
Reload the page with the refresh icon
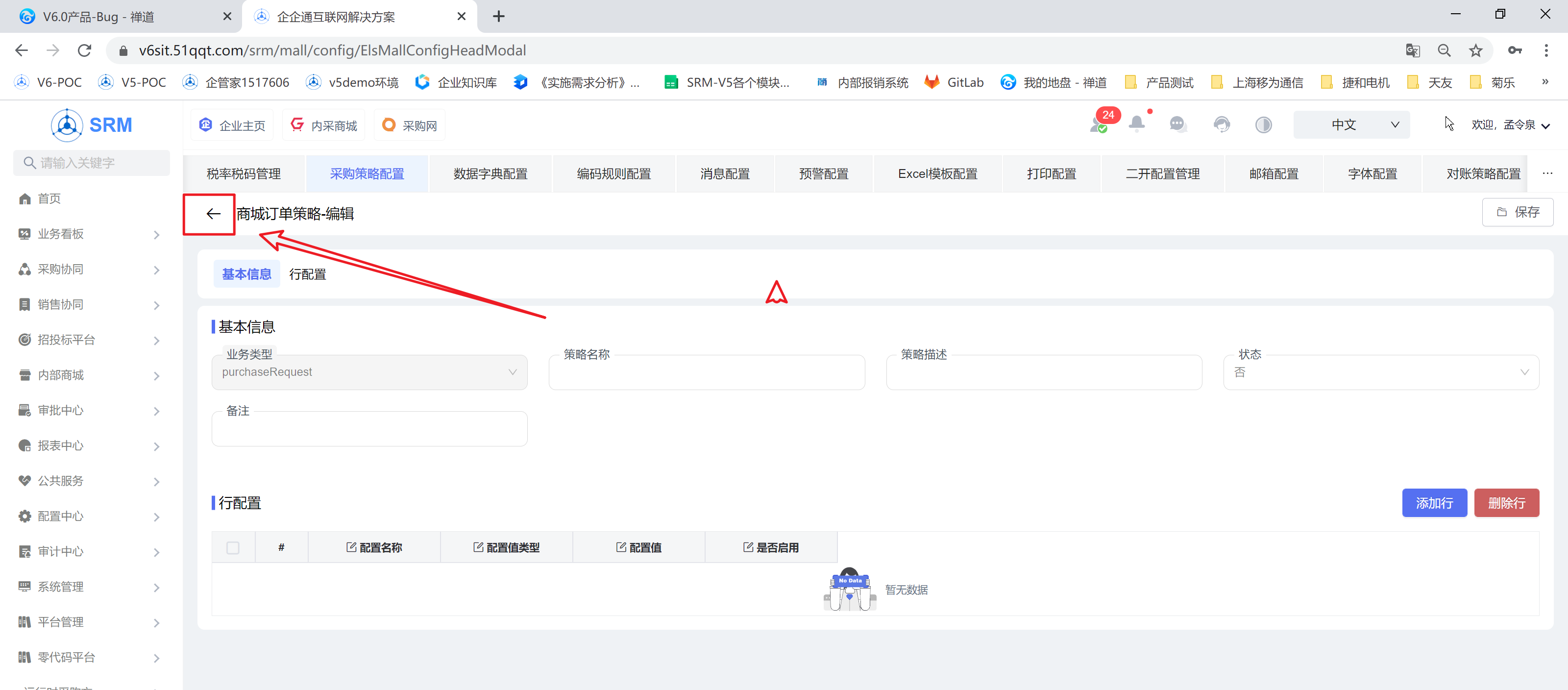[85, 50]
